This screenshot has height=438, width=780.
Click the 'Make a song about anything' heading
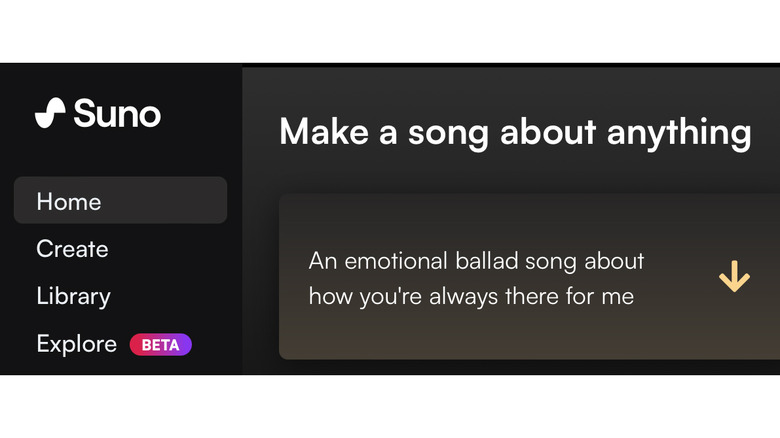click(x=515, y=132)
